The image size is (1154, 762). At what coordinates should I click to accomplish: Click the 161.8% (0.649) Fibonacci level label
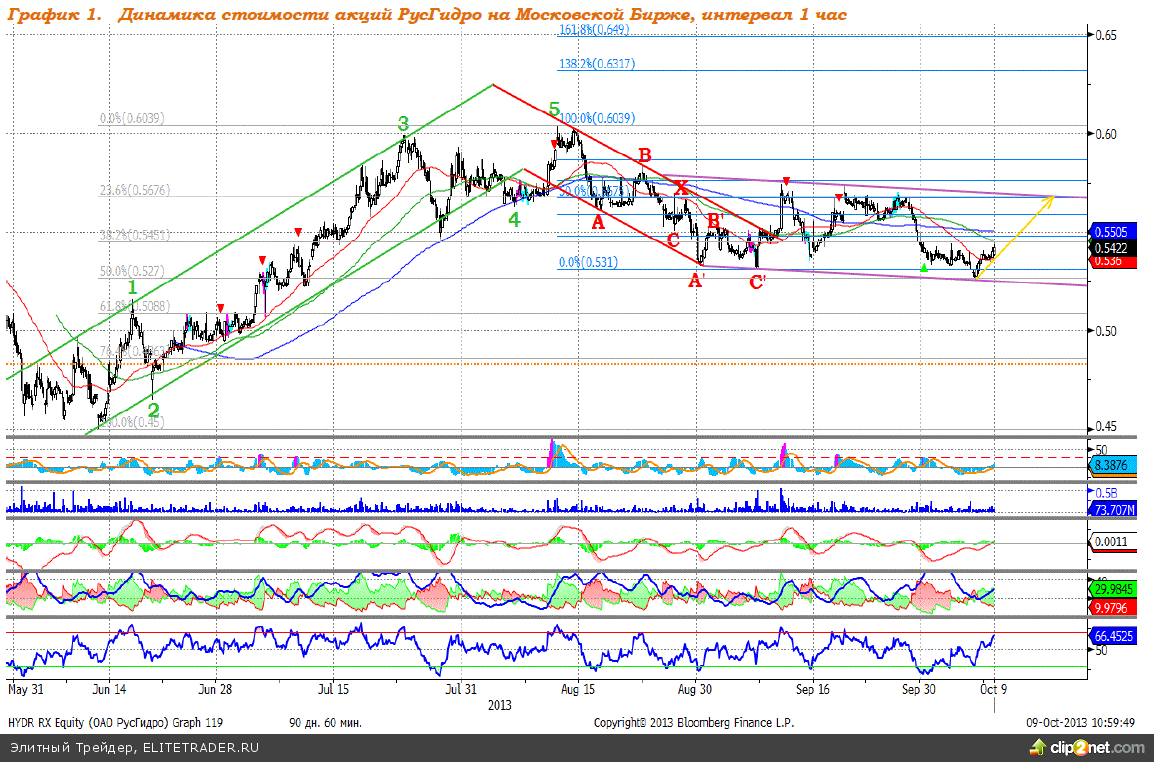(x=594, y=30)
